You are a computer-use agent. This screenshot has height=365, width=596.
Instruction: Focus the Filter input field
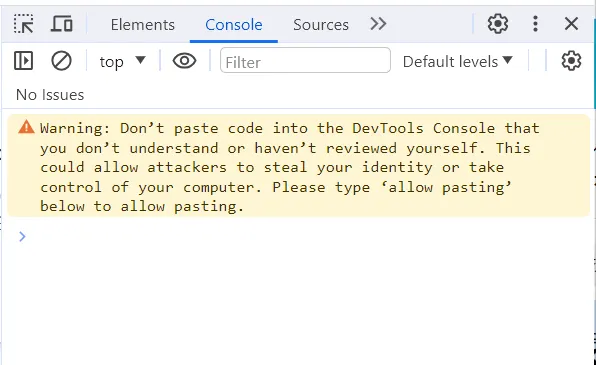(305, 60)
